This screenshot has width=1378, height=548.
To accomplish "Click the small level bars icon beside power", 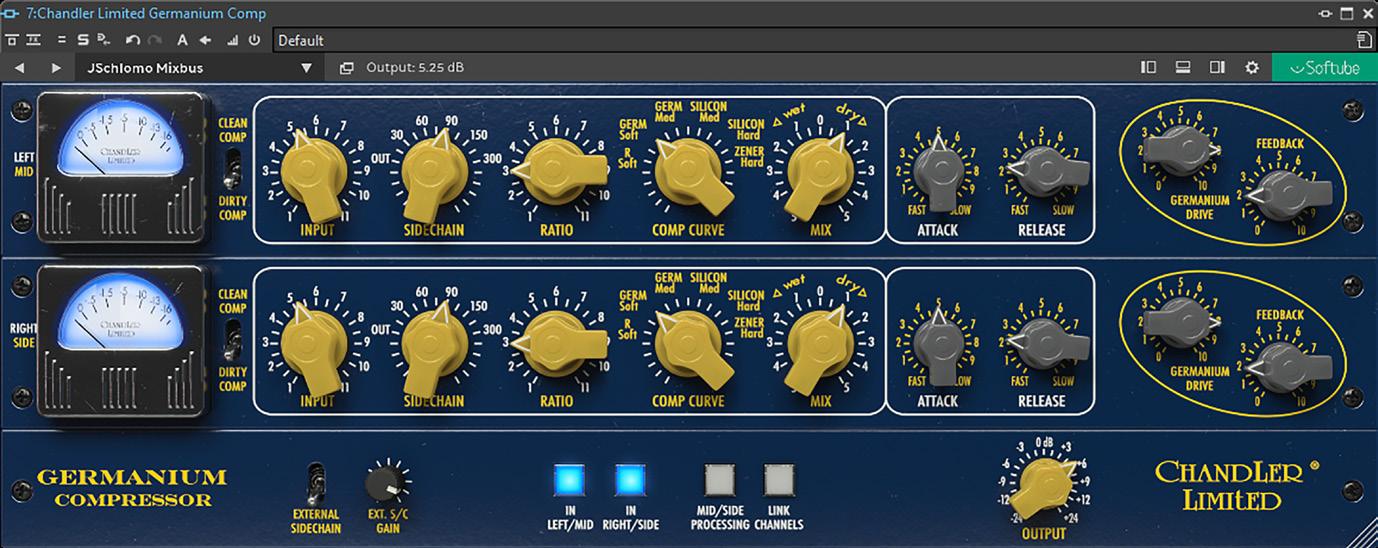I will (234, 40).
